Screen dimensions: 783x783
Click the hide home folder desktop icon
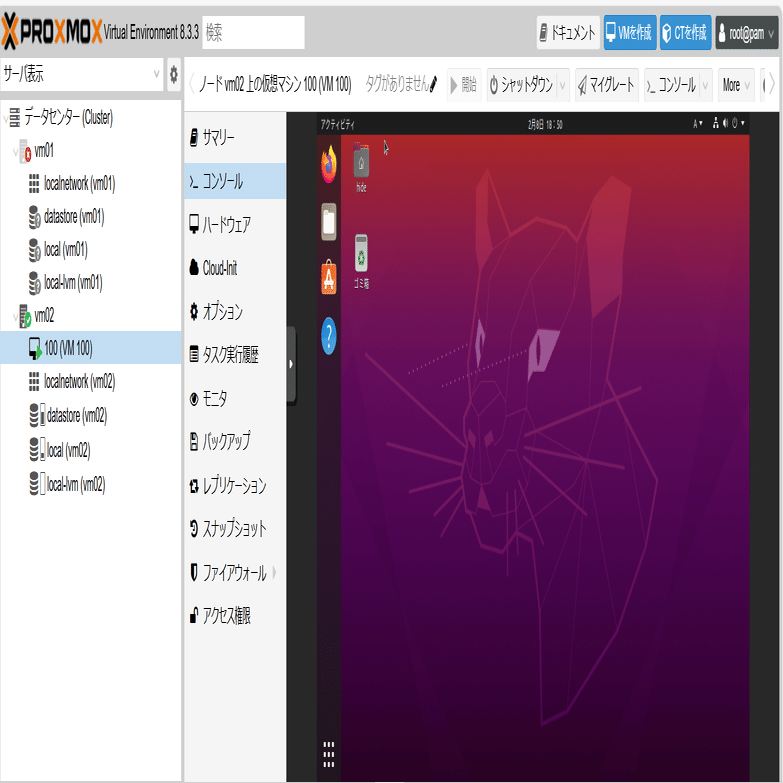[x=362, y=167]
